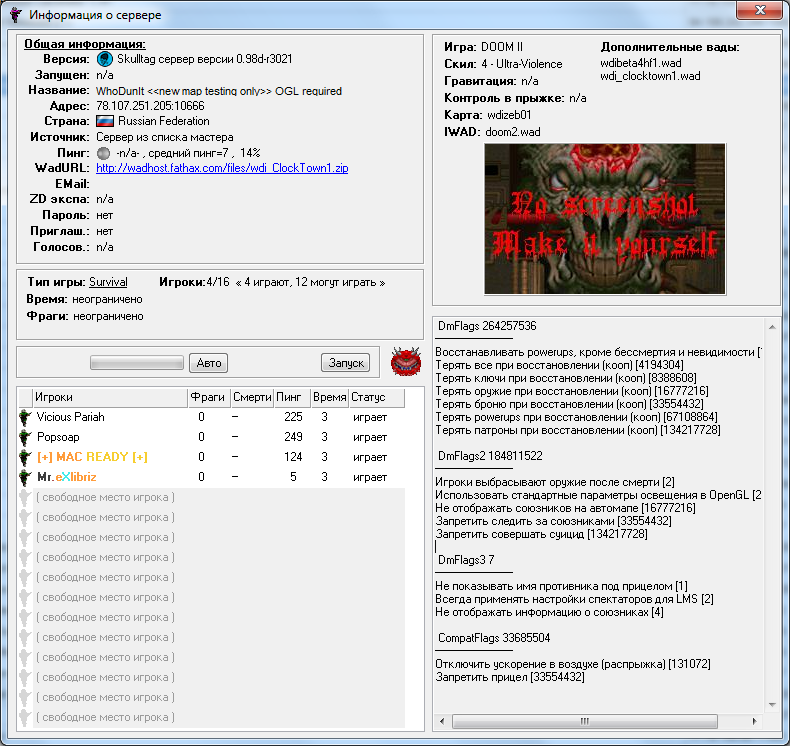Click the window title bar icon

coord(16,16)
